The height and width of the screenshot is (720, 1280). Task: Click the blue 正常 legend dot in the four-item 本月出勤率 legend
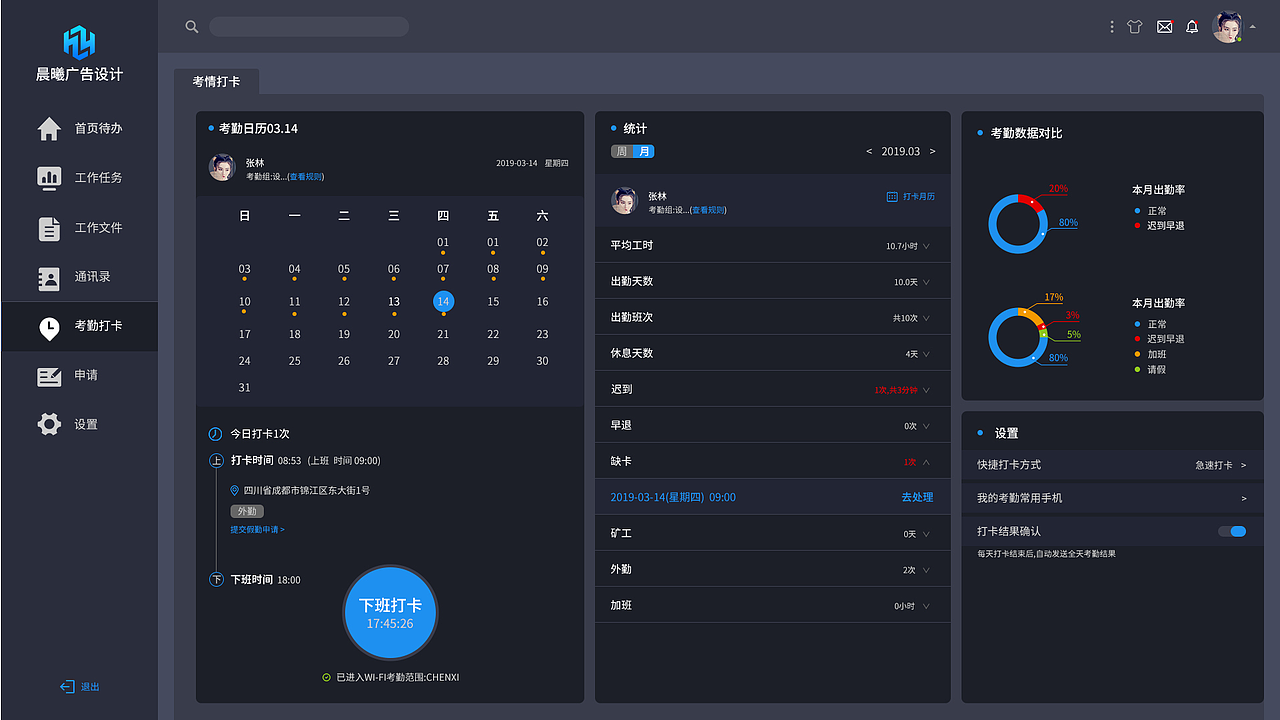click(x=1137, y=324)
